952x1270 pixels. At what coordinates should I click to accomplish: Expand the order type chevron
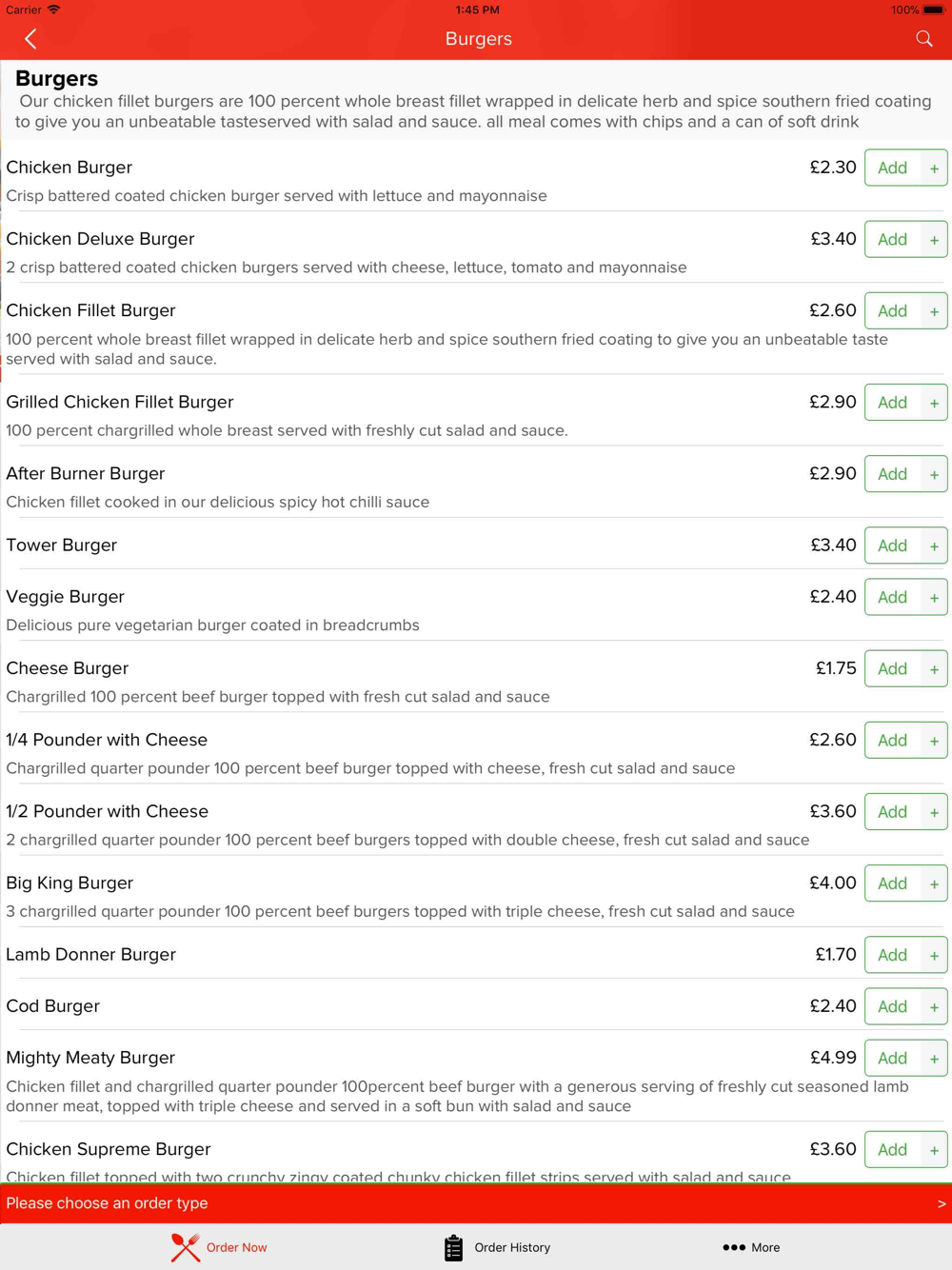(x=941, y=1203)
